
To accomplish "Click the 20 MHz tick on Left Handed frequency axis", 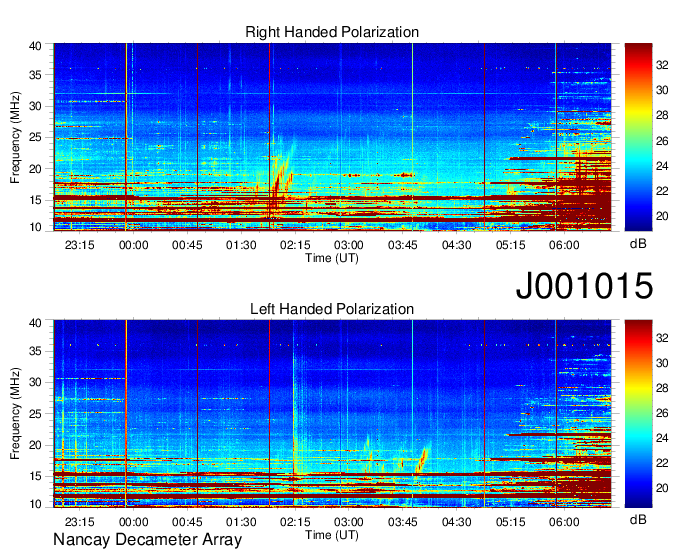I will click(35, 445).
